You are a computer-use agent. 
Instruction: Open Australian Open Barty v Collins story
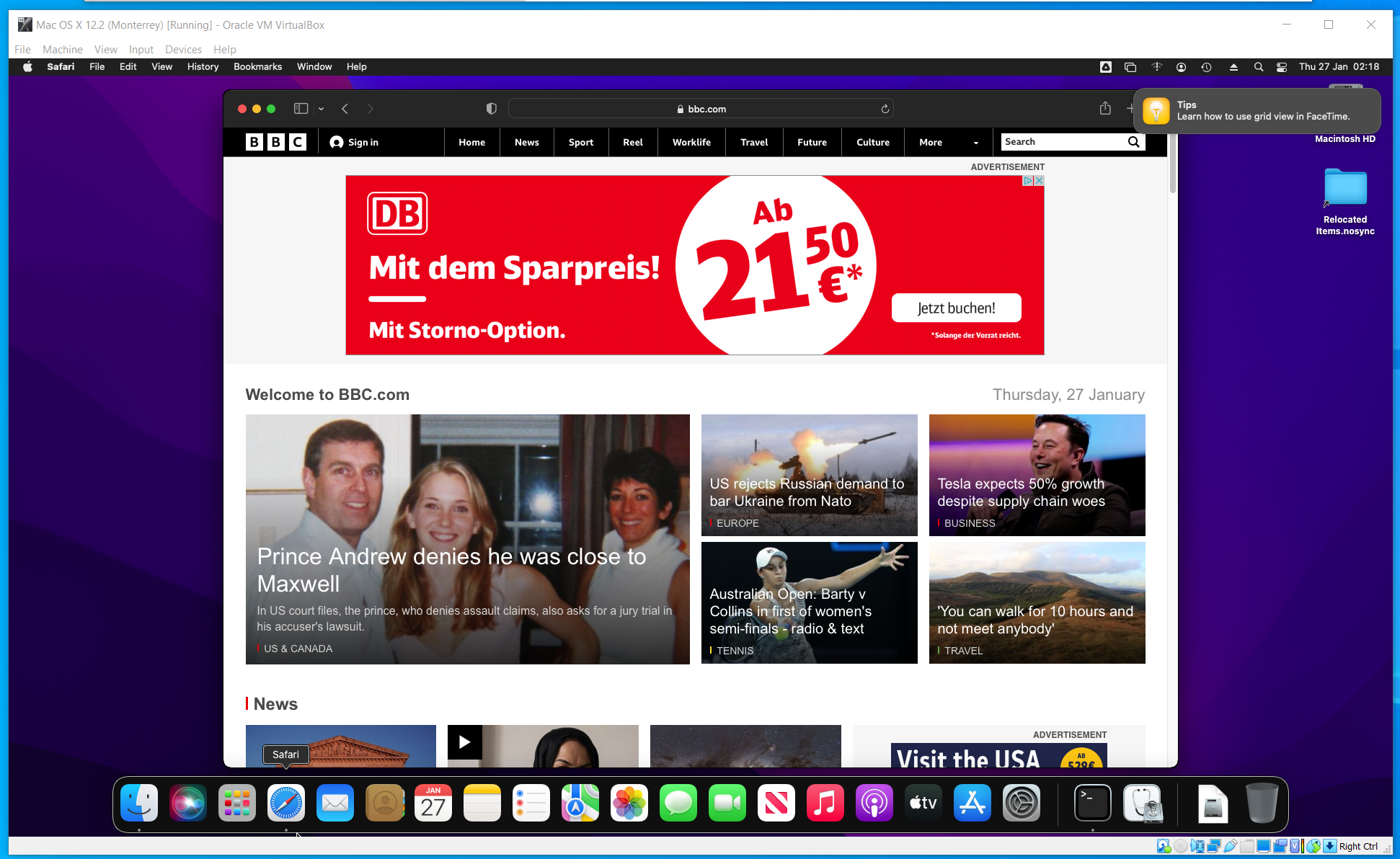click(x=791, y=611)
